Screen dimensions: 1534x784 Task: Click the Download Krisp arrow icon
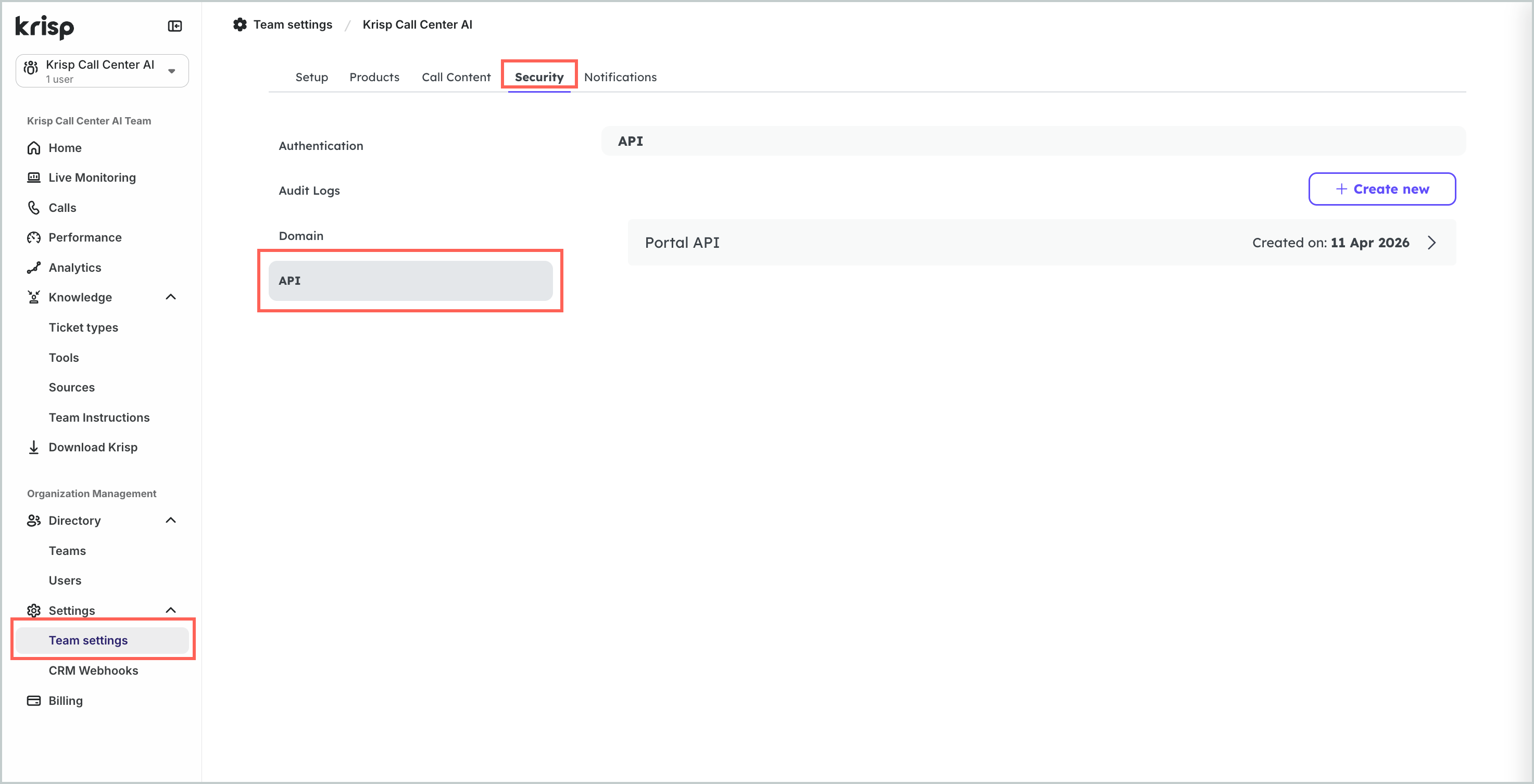click(34, 447)
